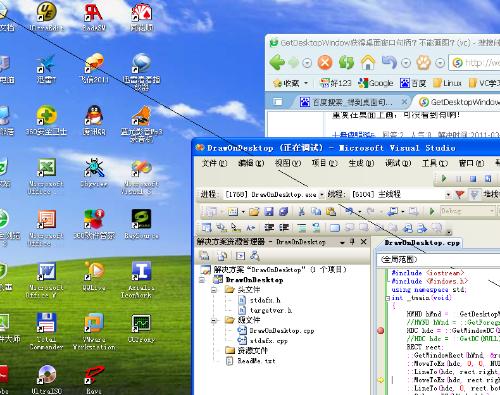This screenshot has height=395, width=500.
Task: Open the 调试(D) menu in Visual Studio
Action: [398, 163]
